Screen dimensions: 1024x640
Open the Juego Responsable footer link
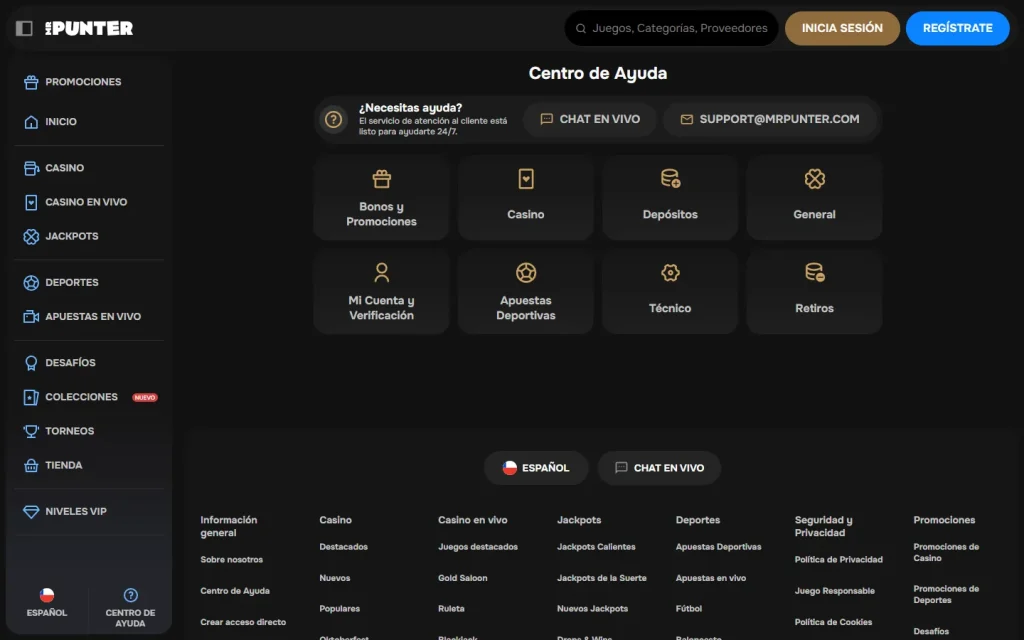click(835, 591)
